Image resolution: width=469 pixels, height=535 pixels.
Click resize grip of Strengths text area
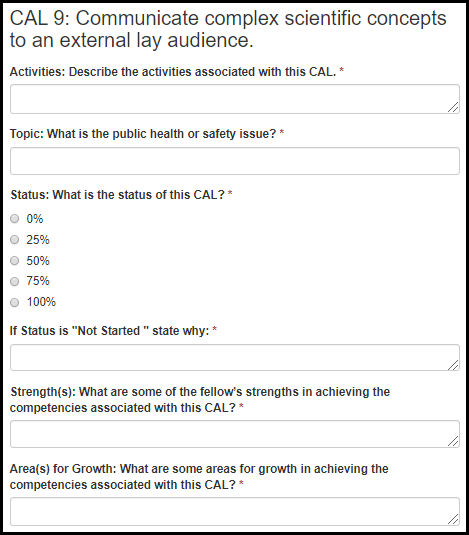coord(453,441)
